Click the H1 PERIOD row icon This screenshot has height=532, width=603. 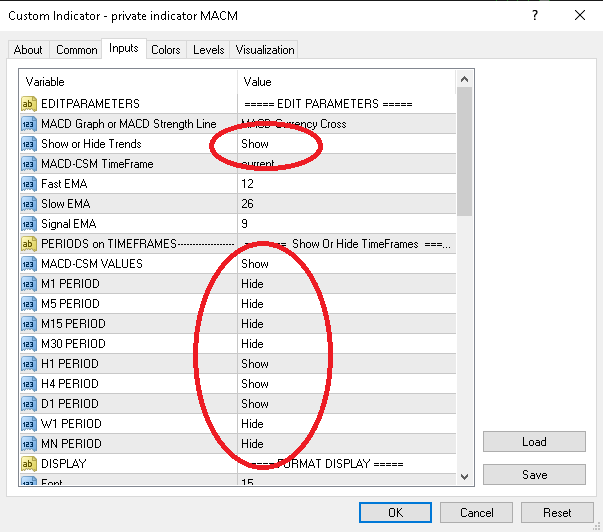pyautogui.click(x=29, y=364)
